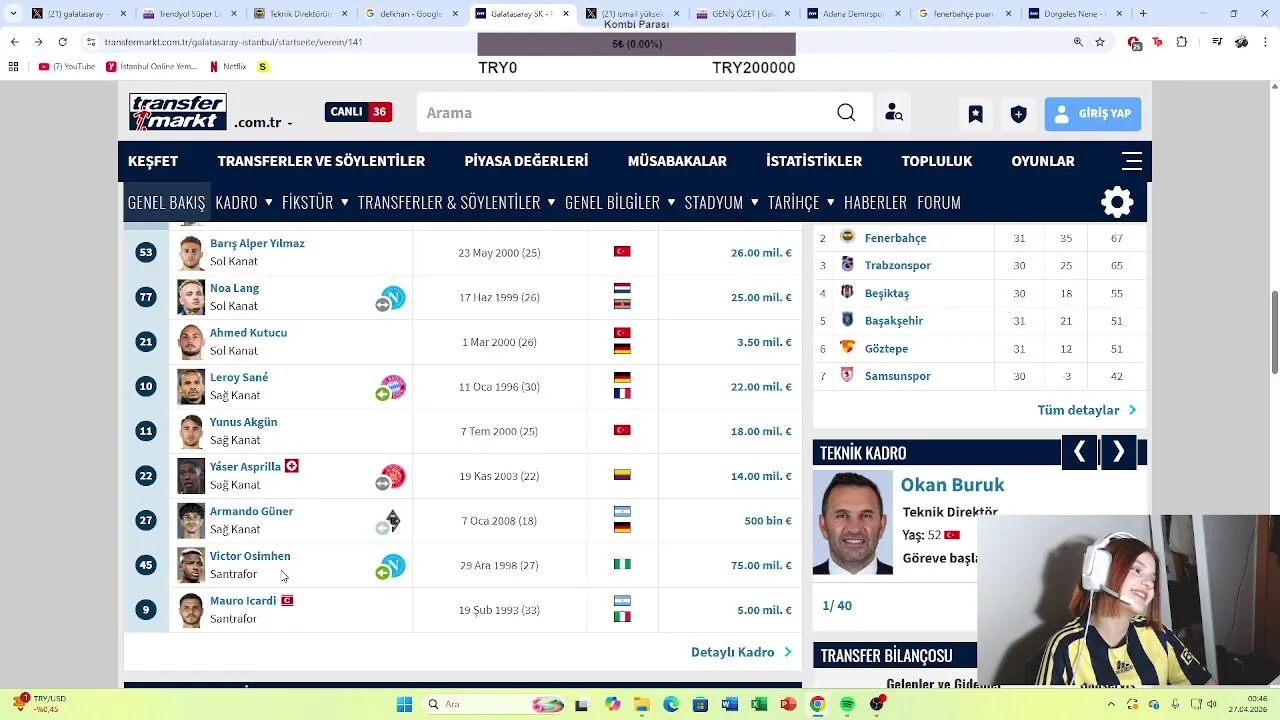
Task: Open Mauro Icardi's player profile
Action: 243,601
